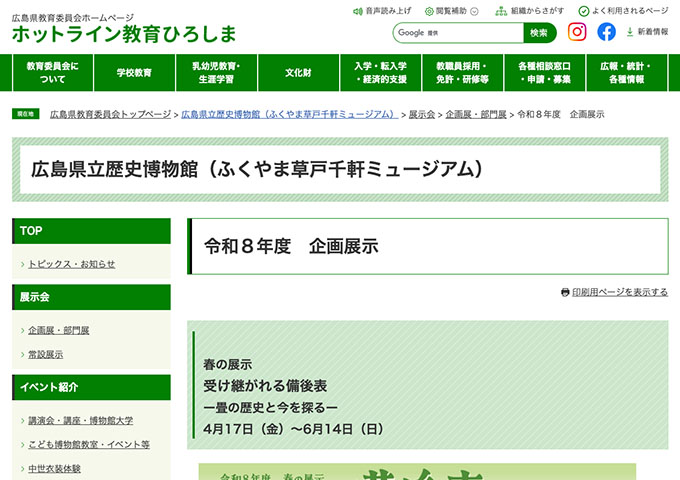Viewport: 680px width, 480px height.
Task: Click the 令和８年度 企画展示 page heading
Action: click(x=291, y=246)
